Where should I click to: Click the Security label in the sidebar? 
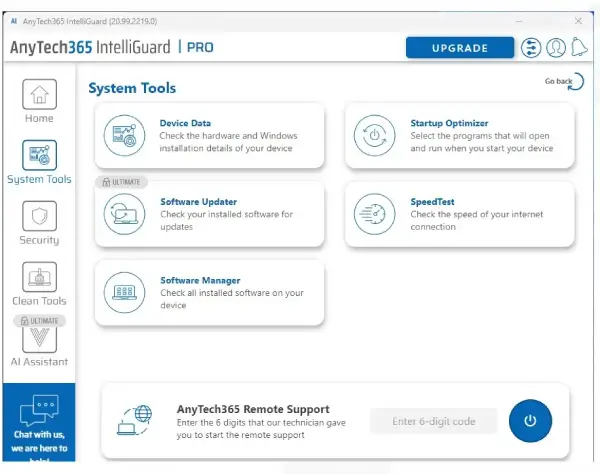coord(39,240)
